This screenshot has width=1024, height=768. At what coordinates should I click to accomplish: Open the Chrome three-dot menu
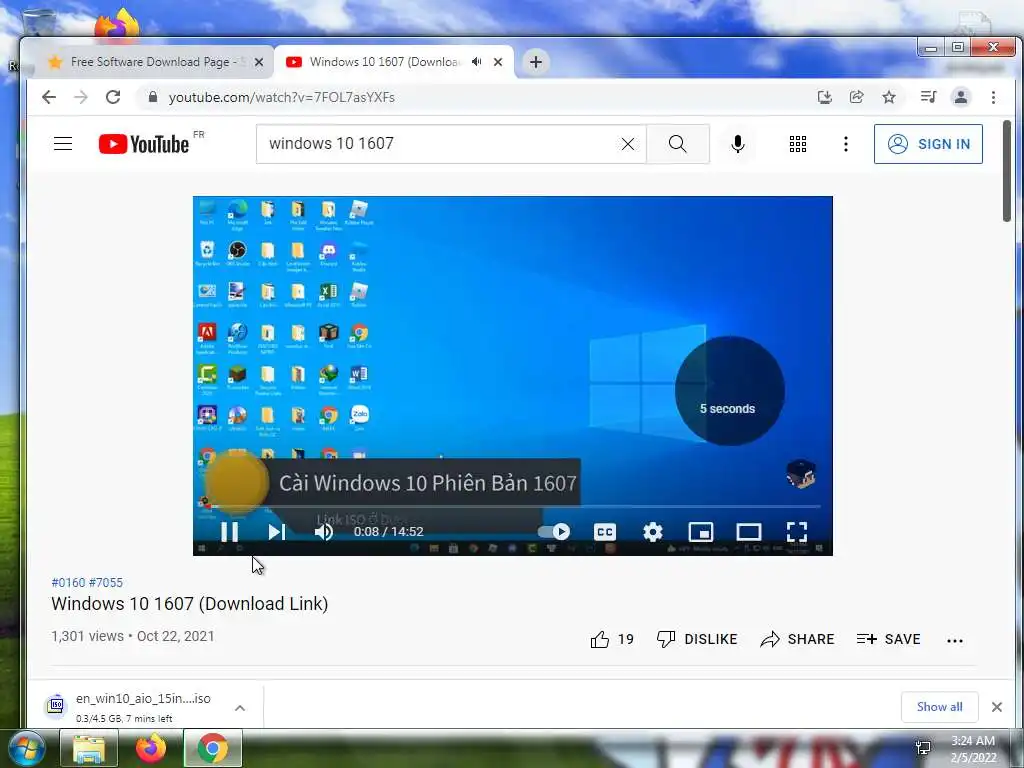pyautogui.click(x=993, y=97)
